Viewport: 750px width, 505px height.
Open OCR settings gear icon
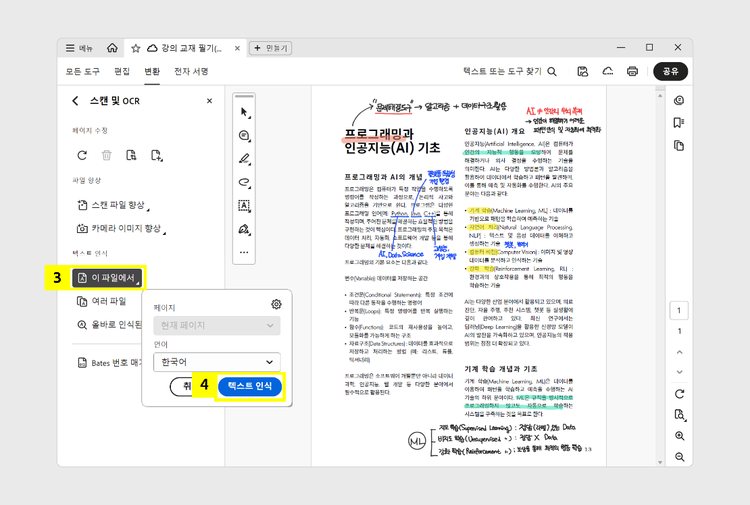tap(276, 304)
